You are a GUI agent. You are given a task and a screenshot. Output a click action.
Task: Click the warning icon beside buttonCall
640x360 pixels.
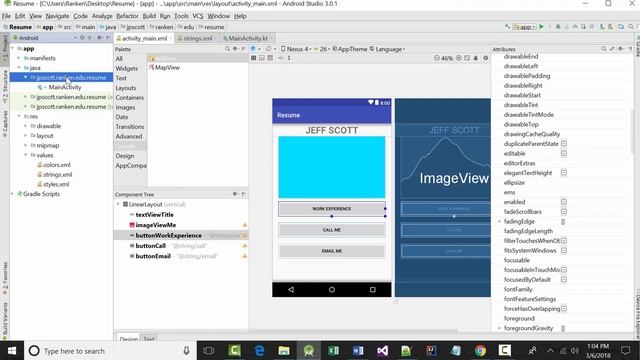244,246
